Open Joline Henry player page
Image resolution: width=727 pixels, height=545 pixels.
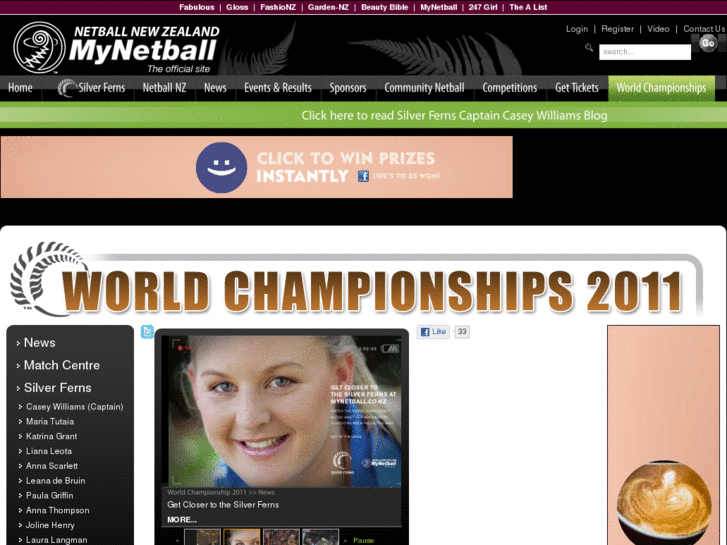pos(50,526)
